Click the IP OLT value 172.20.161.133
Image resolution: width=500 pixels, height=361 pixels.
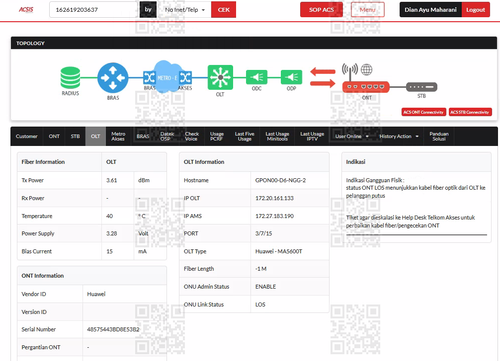(x=274, y=198)
